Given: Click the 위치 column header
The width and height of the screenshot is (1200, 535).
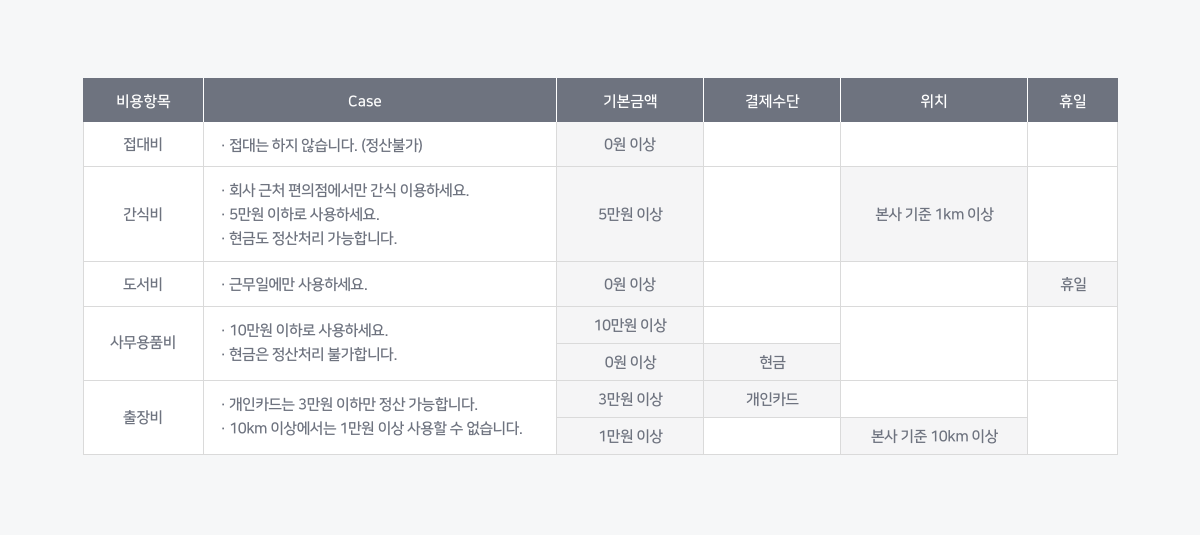Looking at the screenshot, I should pos(934,101).
